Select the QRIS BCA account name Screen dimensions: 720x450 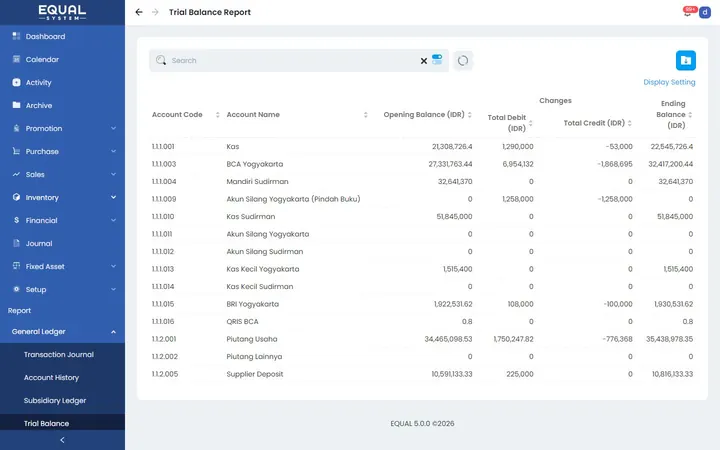point(242,321)
